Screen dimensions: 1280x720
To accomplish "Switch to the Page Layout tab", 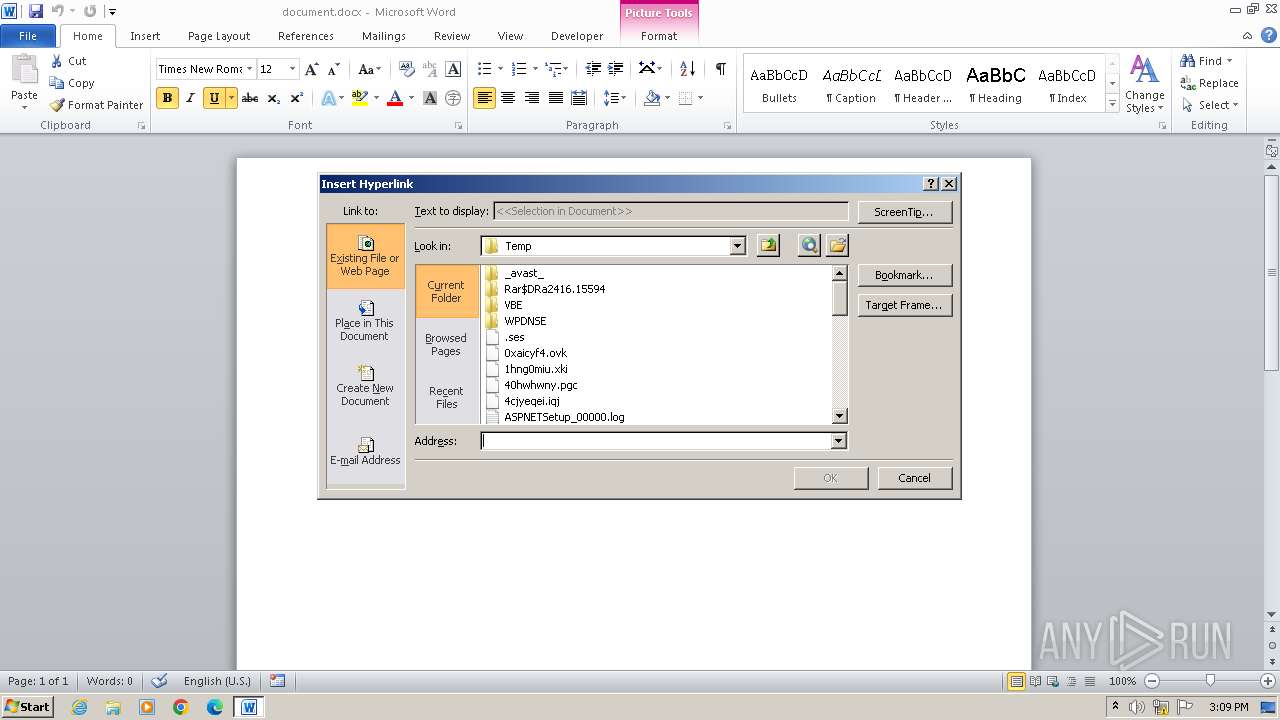I will click(x=219, y=36).
